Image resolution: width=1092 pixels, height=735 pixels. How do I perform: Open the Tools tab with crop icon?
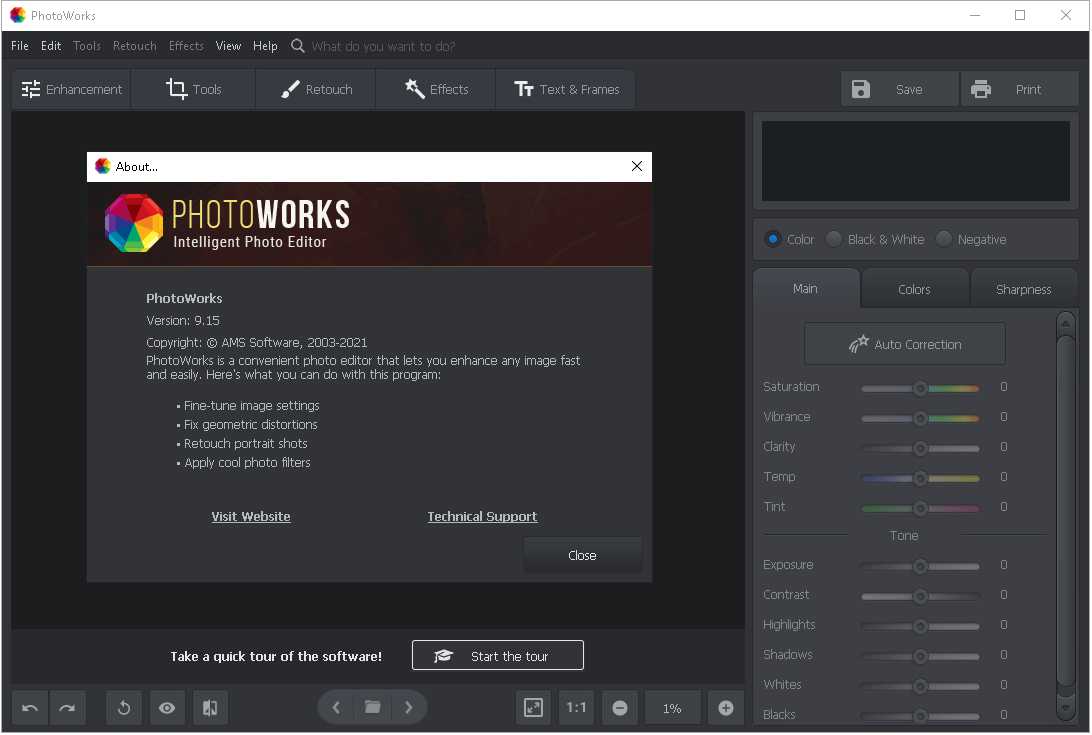coord(193,89)
